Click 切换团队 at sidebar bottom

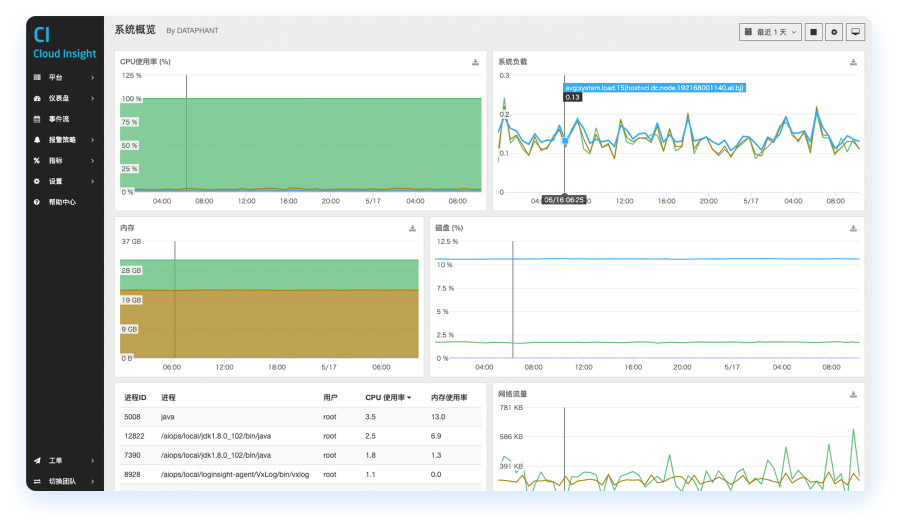(64, 481)
